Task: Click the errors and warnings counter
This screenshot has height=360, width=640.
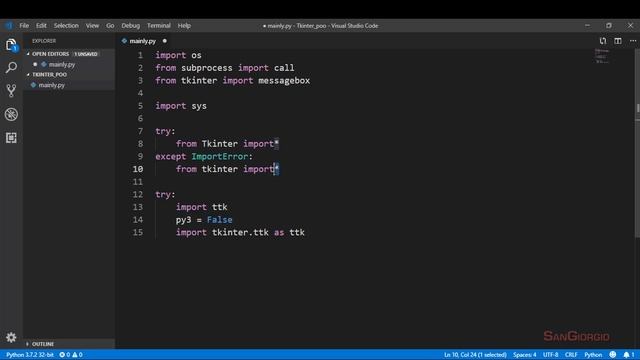Action: click(x=71, y=355)
